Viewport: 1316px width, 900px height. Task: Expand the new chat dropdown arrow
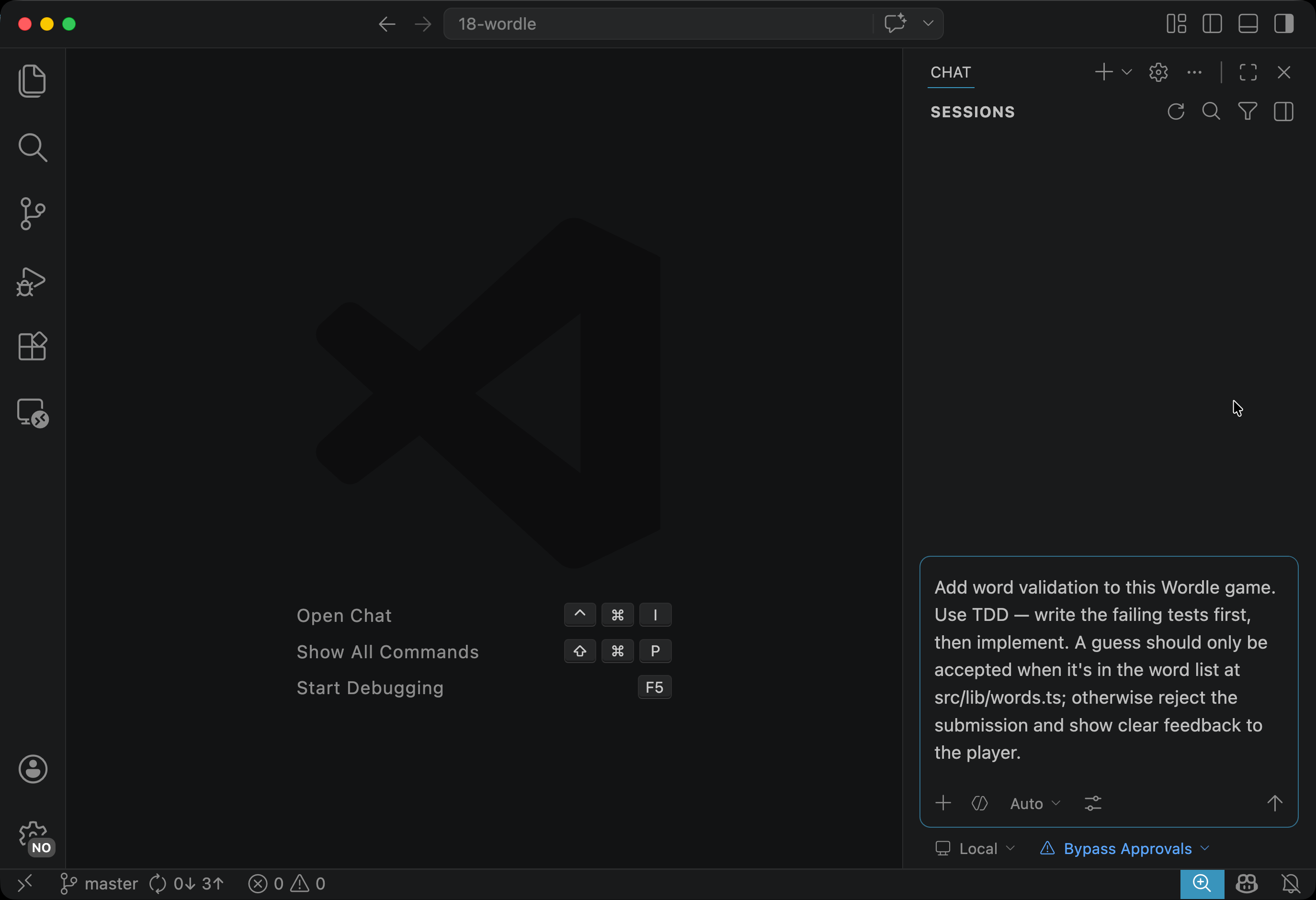click(x=1126, y=72)
